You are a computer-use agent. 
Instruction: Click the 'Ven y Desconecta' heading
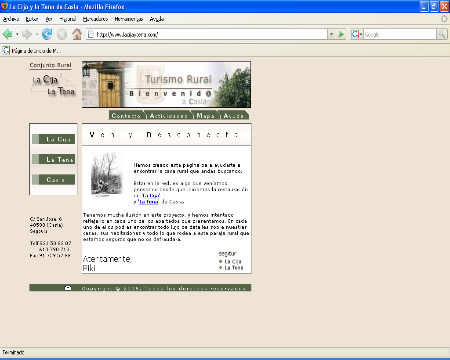164,135
